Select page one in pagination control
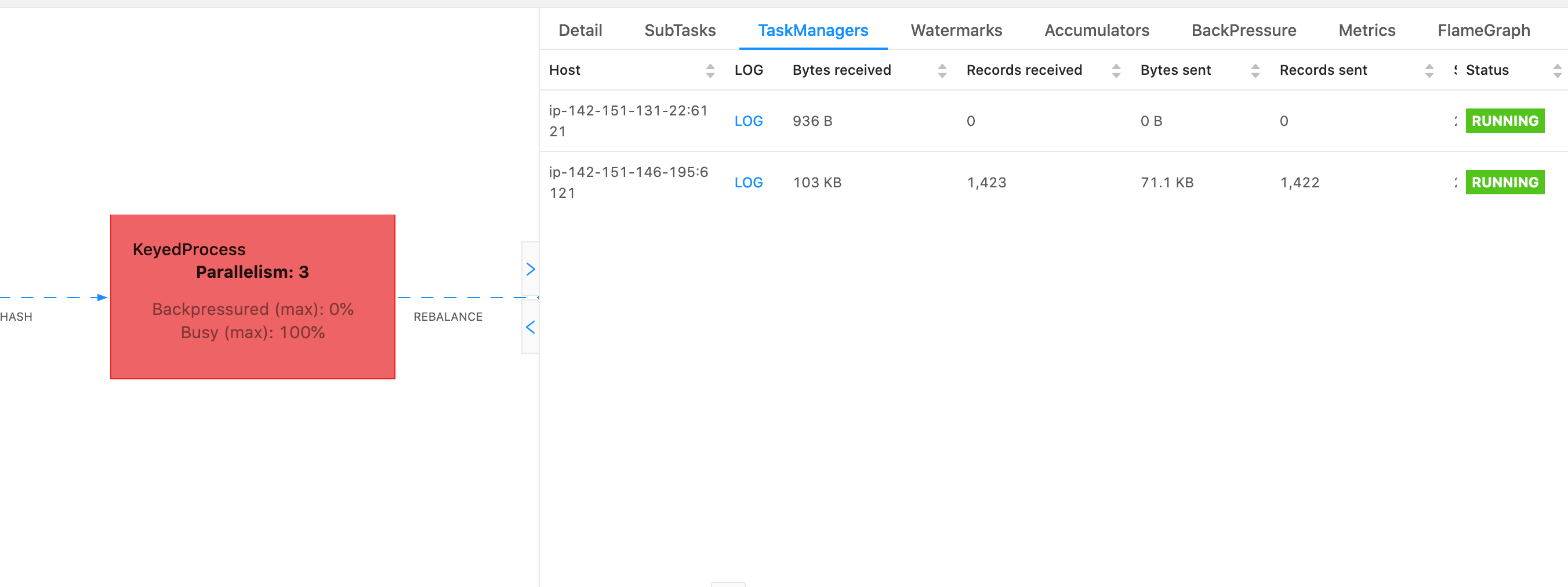1568x587 pixels. click(x=728, y=584)
